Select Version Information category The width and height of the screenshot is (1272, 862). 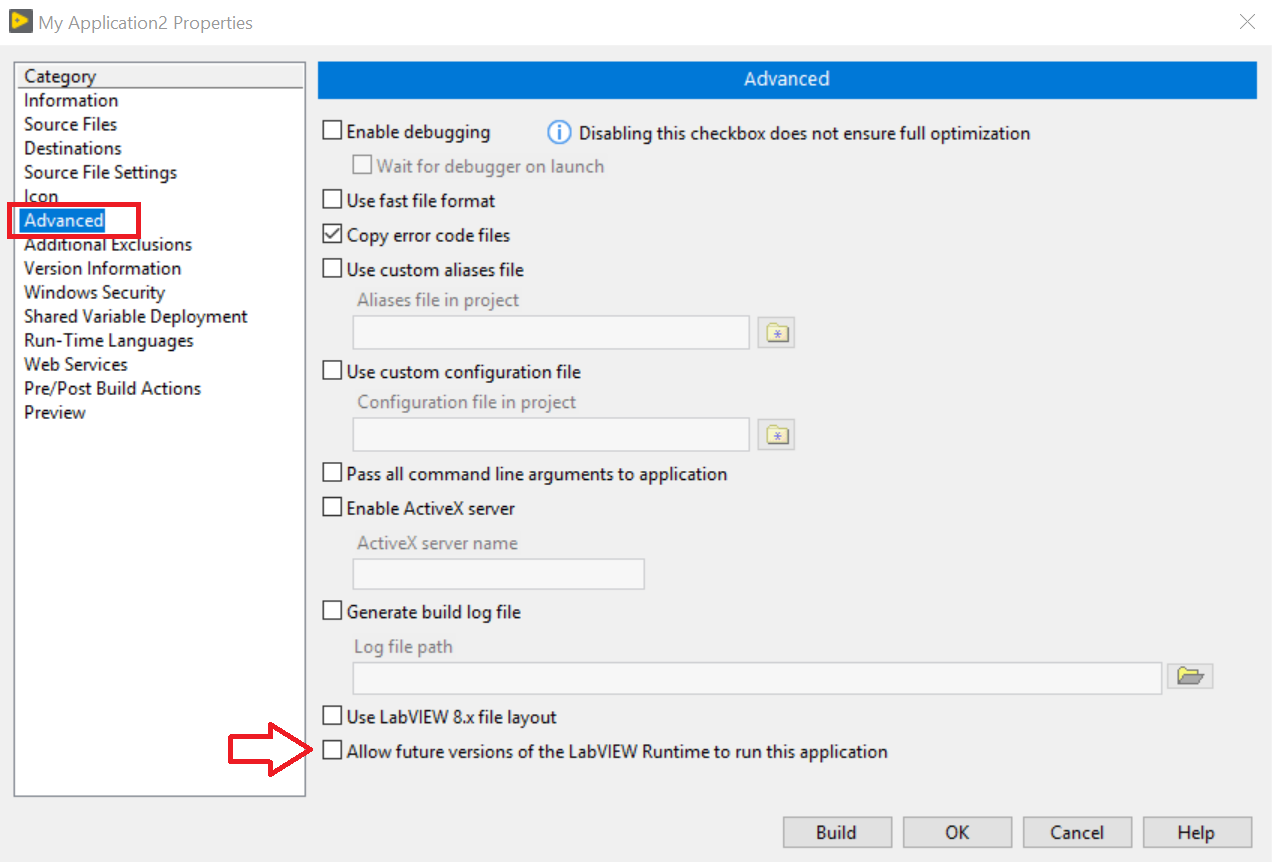pyautogui.click(x=102, y=268)
